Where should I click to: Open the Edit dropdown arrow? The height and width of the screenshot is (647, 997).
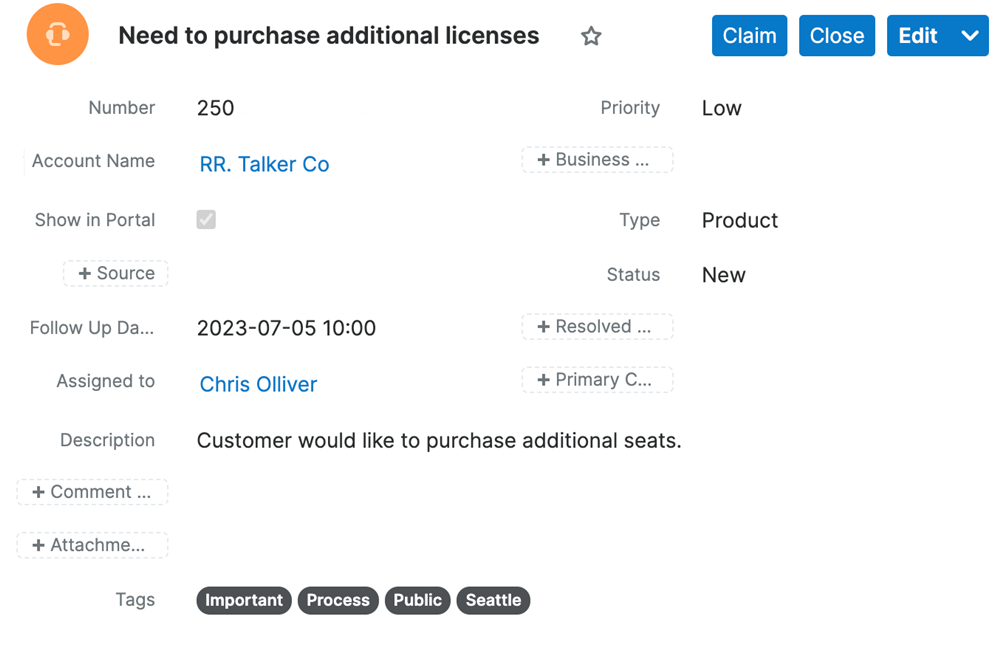(969, 36)
